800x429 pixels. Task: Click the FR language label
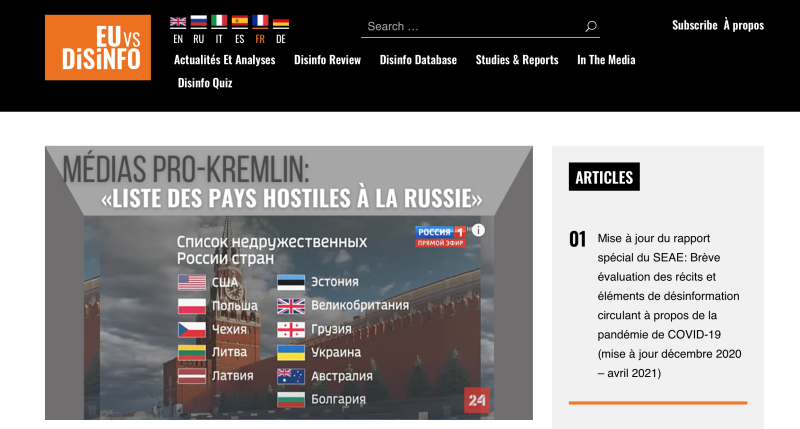[x=260, y=39]
